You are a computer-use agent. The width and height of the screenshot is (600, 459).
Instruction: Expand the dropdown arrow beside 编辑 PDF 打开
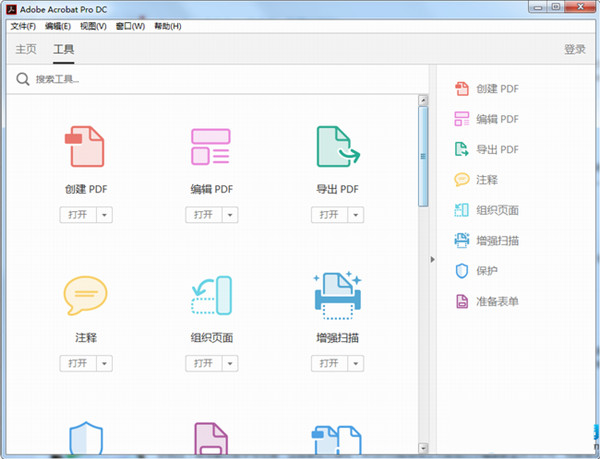231,214
